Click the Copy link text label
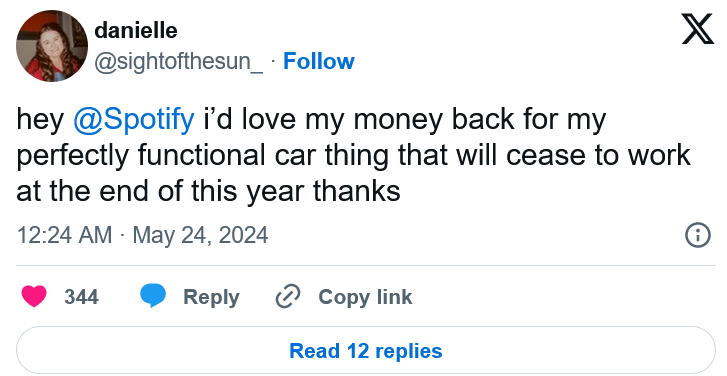The width and height of the screenshot is (727, 376). (365, 297)
